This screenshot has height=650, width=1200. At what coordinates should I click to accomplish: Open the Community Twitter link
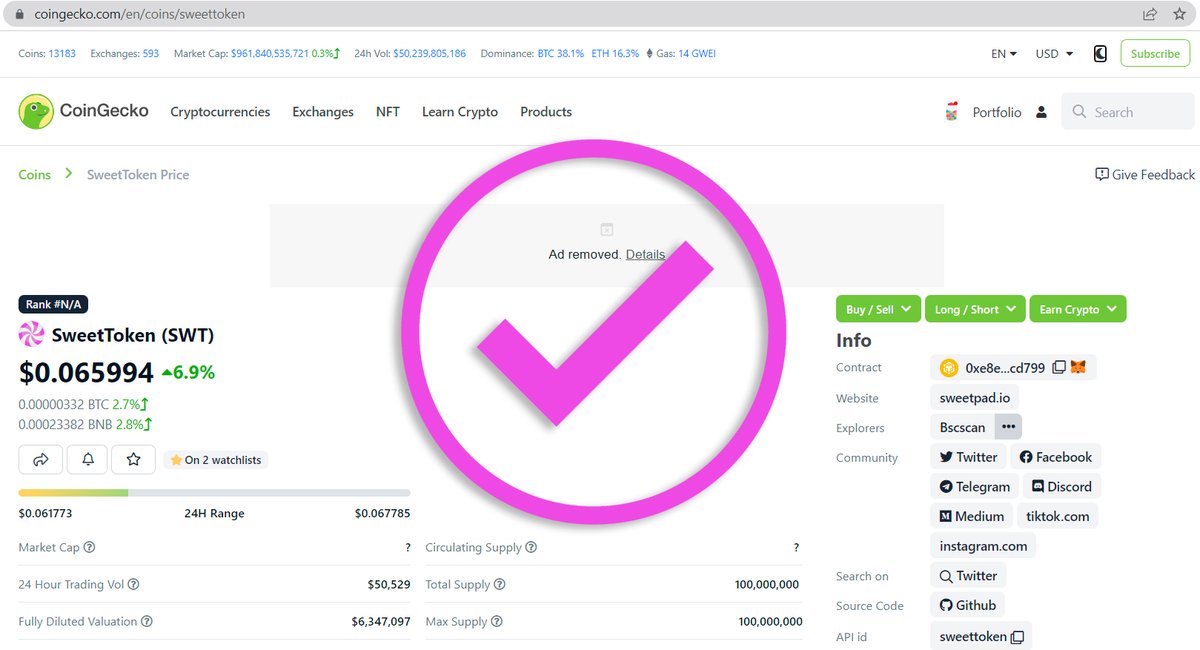click(968, 457)
